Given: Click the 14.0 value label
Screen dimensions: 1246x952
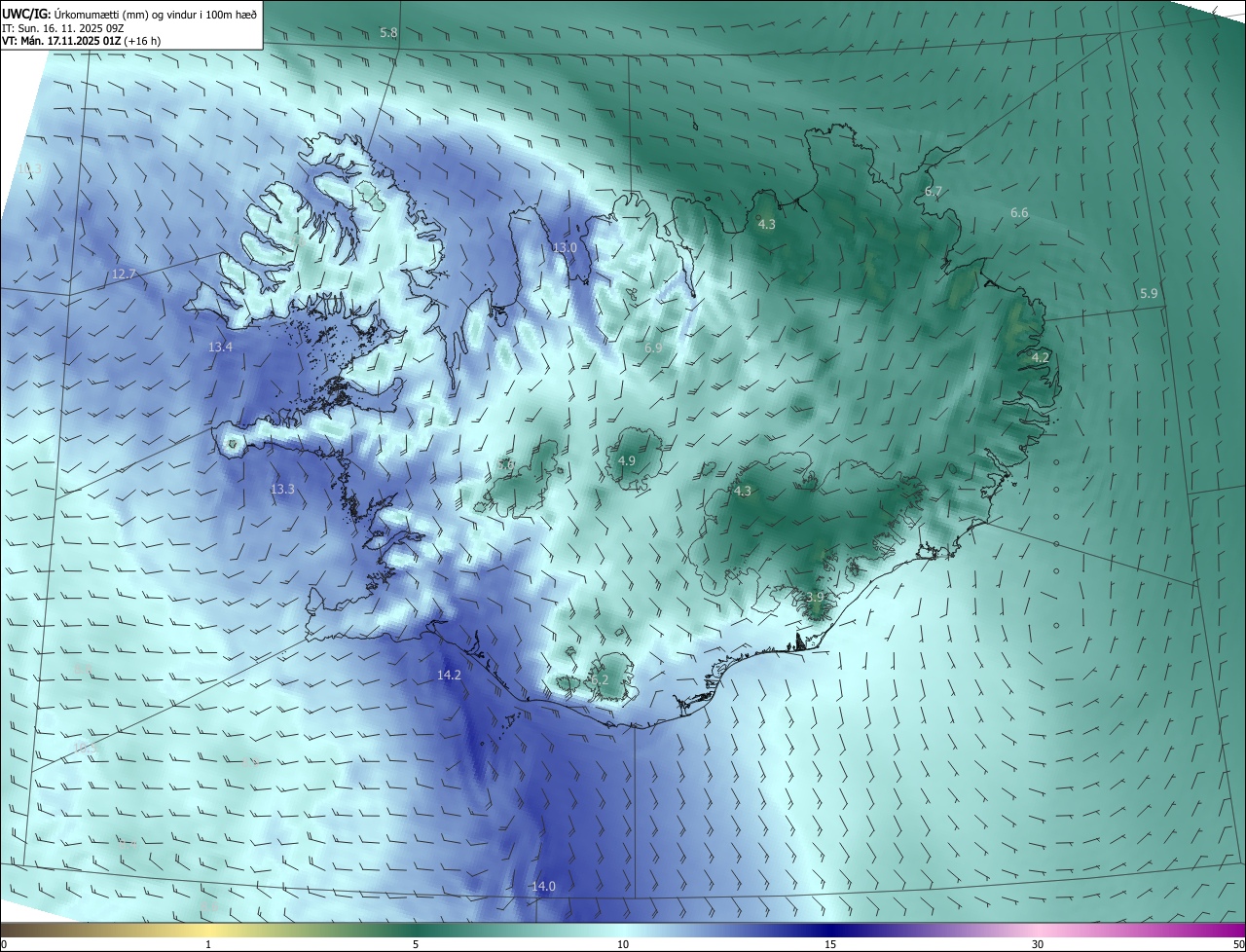Looking at the screenshot, I should click(543, 886).
